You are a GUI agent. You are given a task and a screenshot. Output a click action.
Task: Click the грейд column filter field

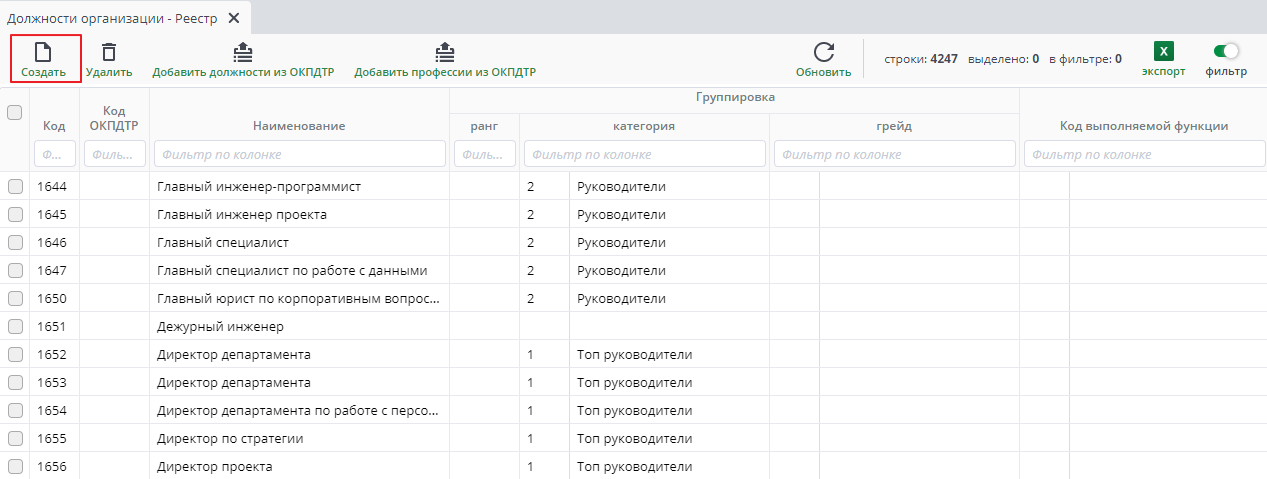tap(894, 154)
